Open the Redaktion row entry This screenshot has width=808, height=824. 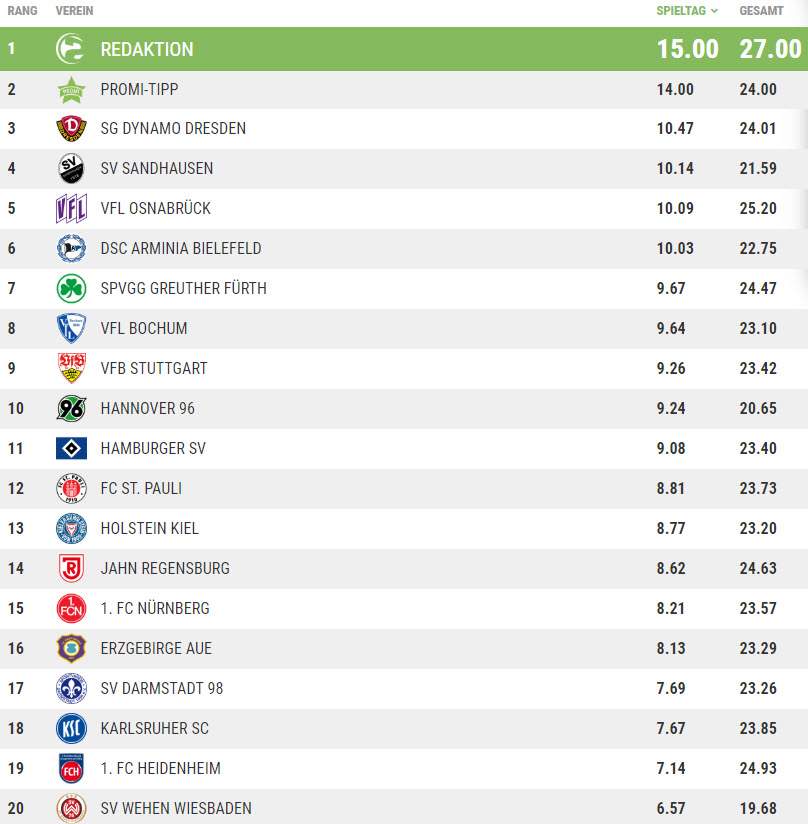(x=404, y=49)
